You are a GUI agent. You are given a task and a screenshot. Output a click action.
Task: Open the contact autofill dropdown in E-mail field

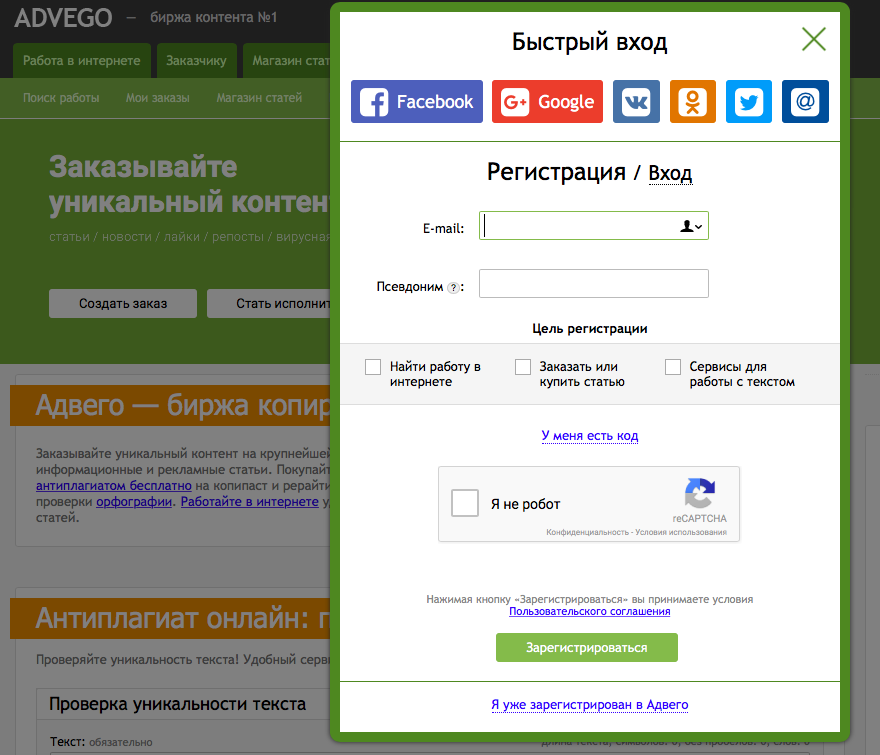click(691, 226)
